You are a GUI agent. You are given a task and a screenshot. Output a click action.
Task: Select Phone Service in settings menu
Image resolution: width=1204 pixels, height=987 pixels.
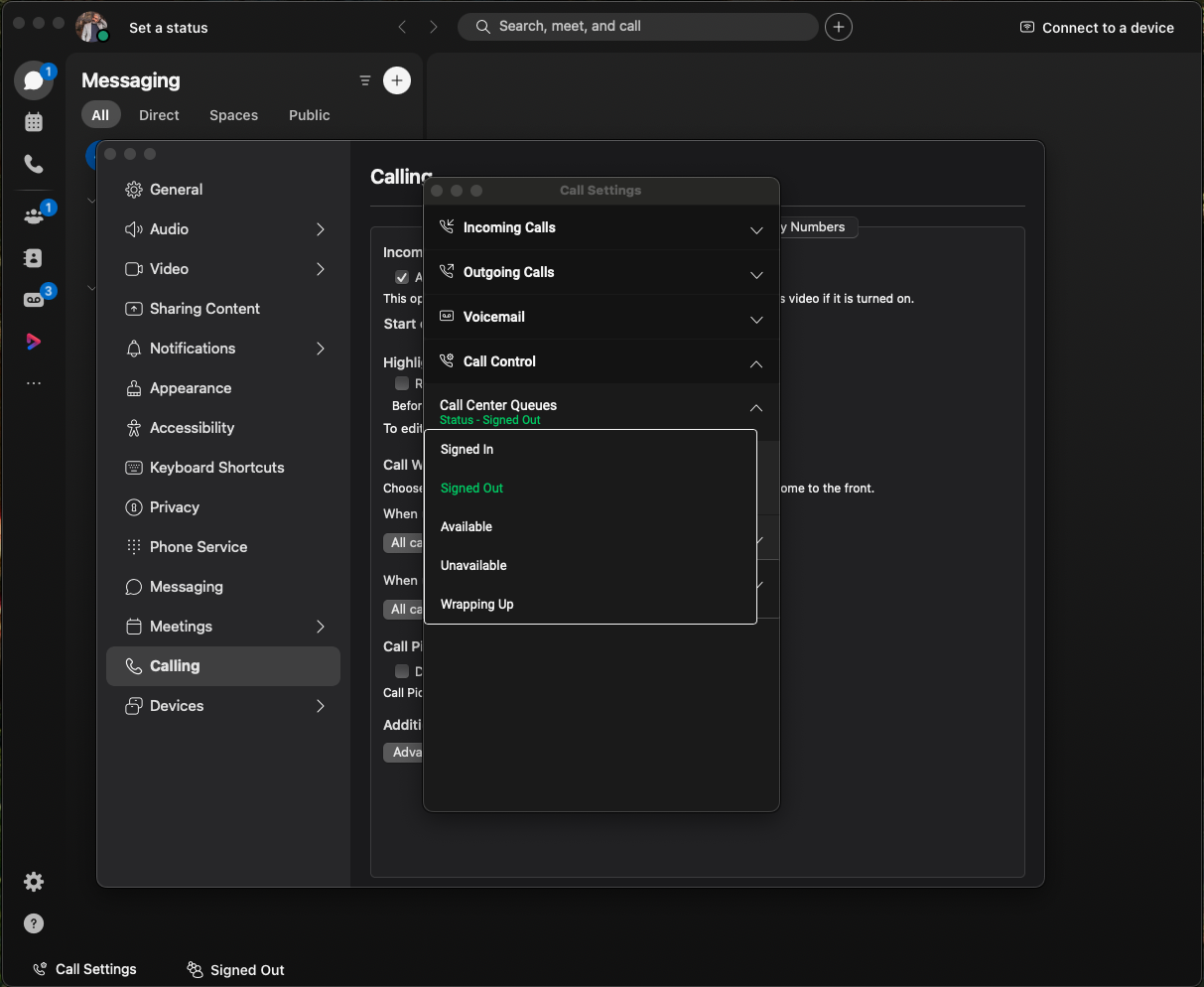coord(197,547)
